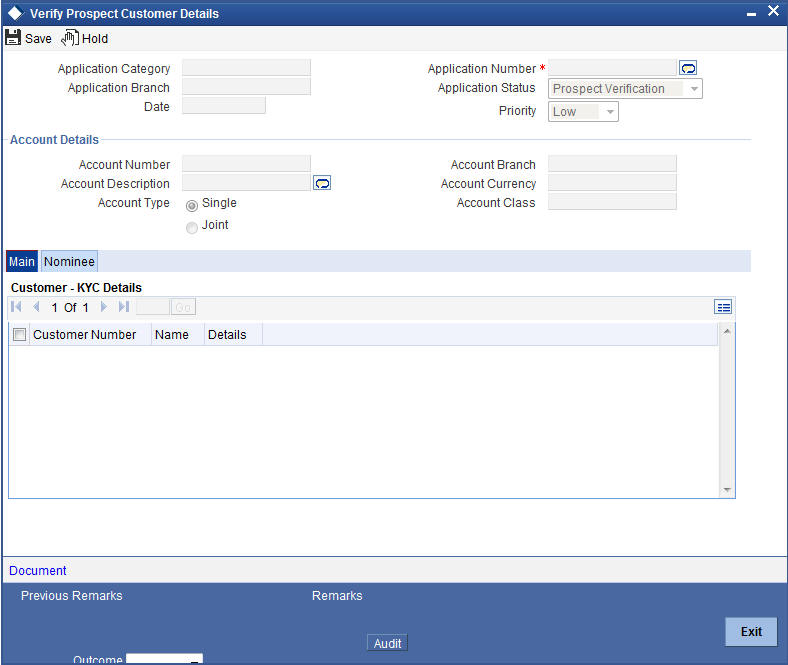Screen dimensions: 788x665
Task: Open the Application Status dropdown
Action: pos(625,88)
